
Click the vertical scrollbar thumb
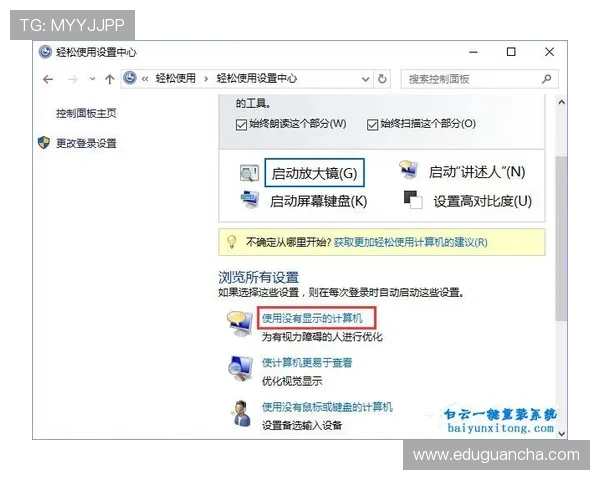tap(561, 238)
